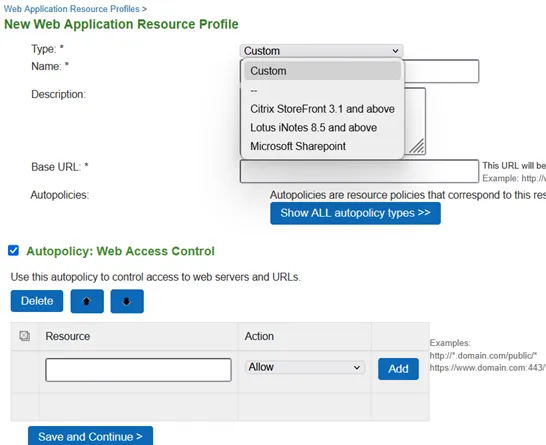Viewport: 546px width, 445px height.
Task: Click example text http://*.domain.com/public/*
Action: point(483,356)
